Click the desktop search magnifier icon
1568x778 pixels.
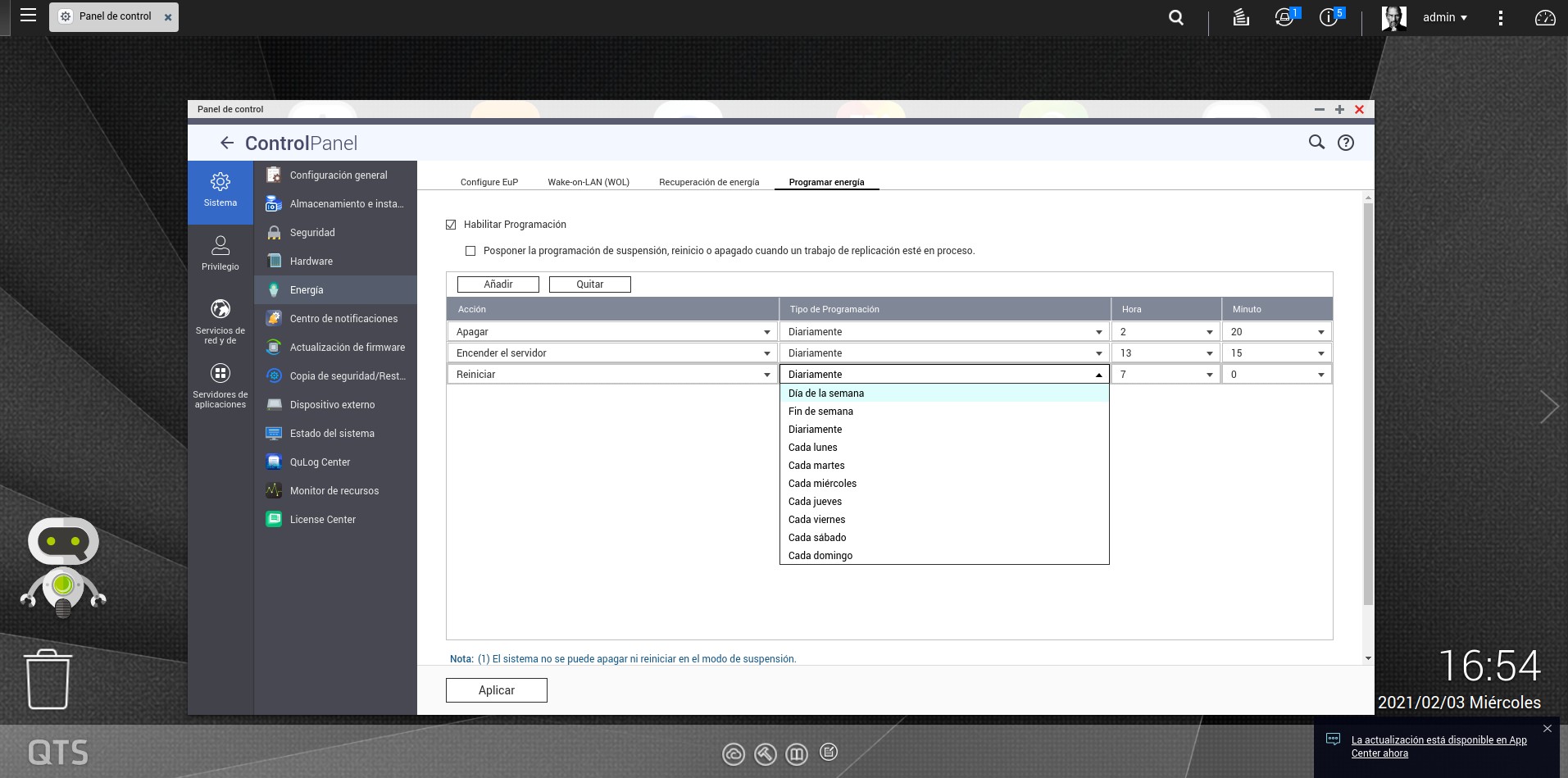[1176, 17]
